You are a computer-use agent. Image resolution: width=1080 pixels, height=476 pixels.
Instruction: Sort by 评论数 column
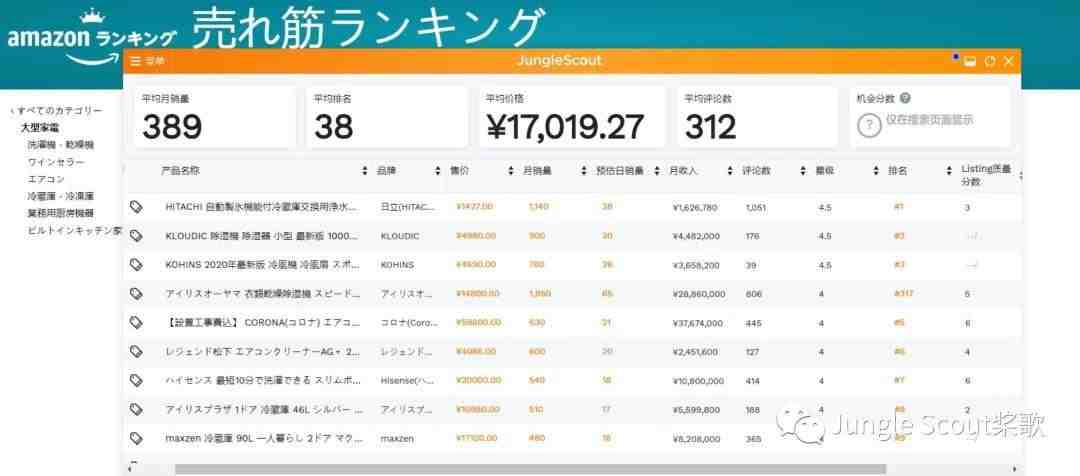(x=802, y=170)
